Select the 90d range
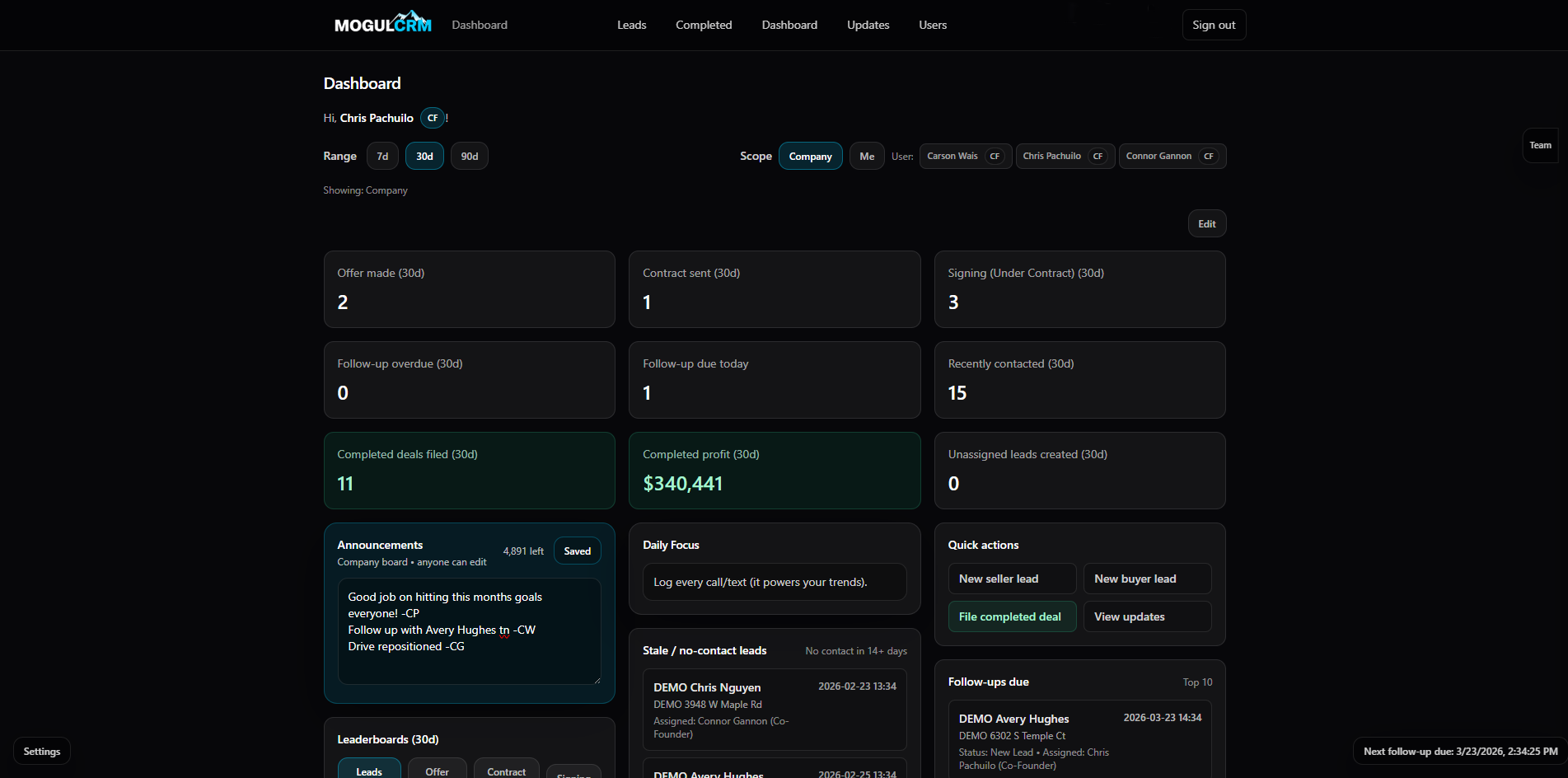 [469, 156]
